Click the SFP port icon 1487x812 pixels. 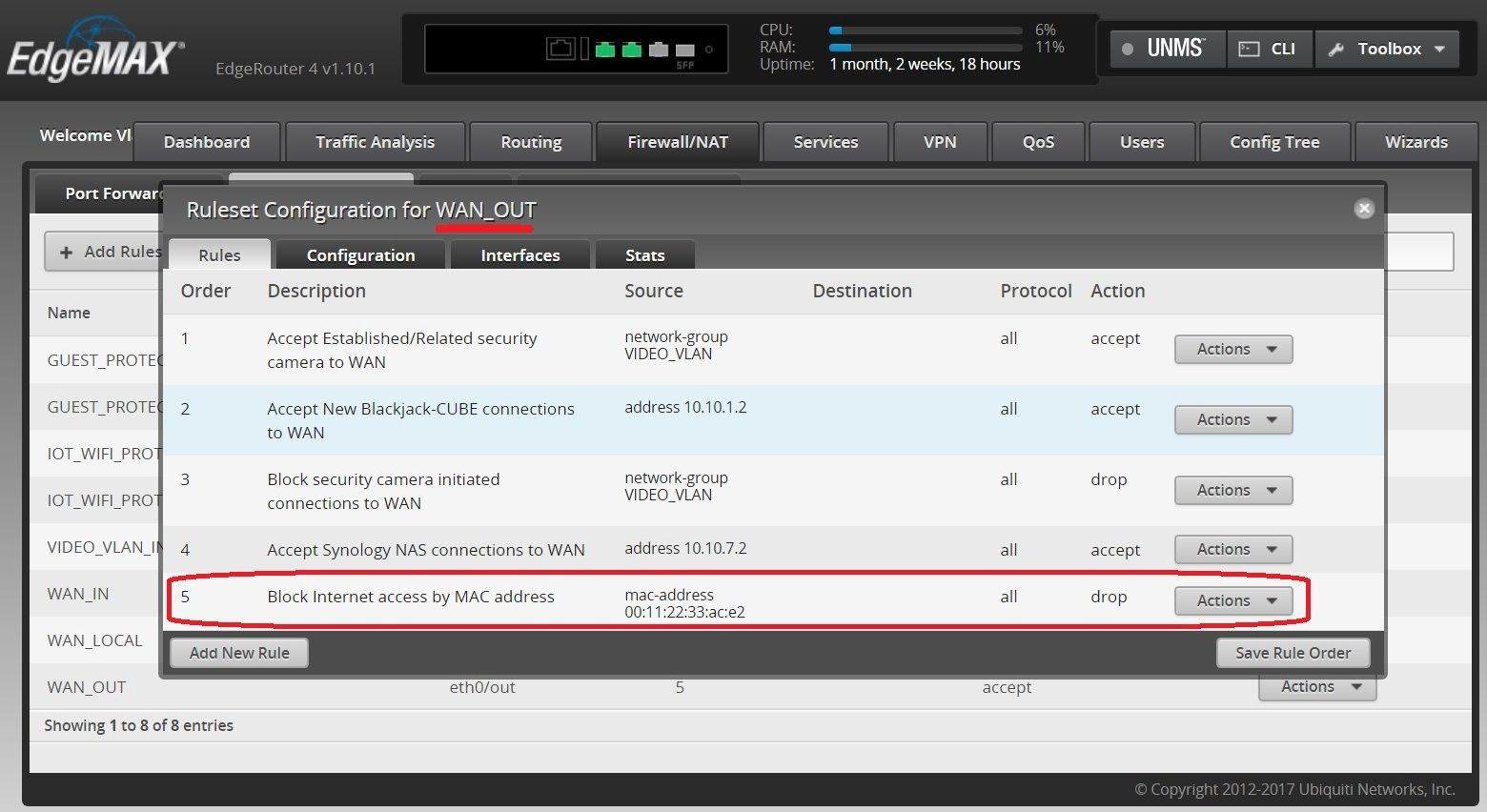coord(684,51)
